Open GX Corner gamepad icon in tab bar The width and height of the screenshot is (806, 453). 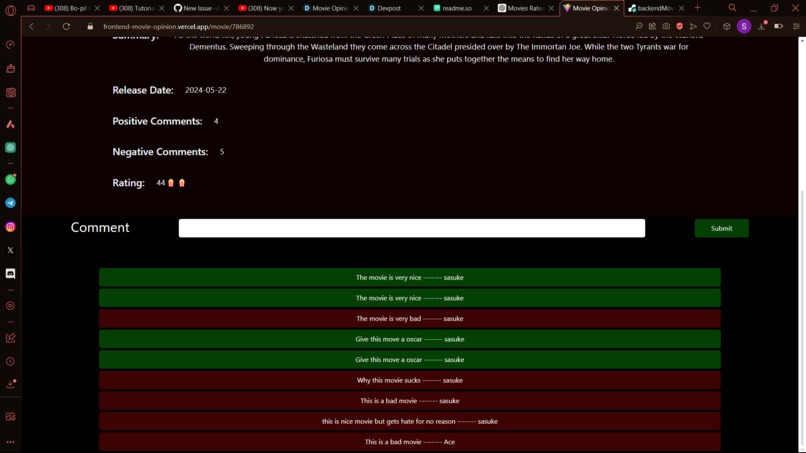click(31, 8)
